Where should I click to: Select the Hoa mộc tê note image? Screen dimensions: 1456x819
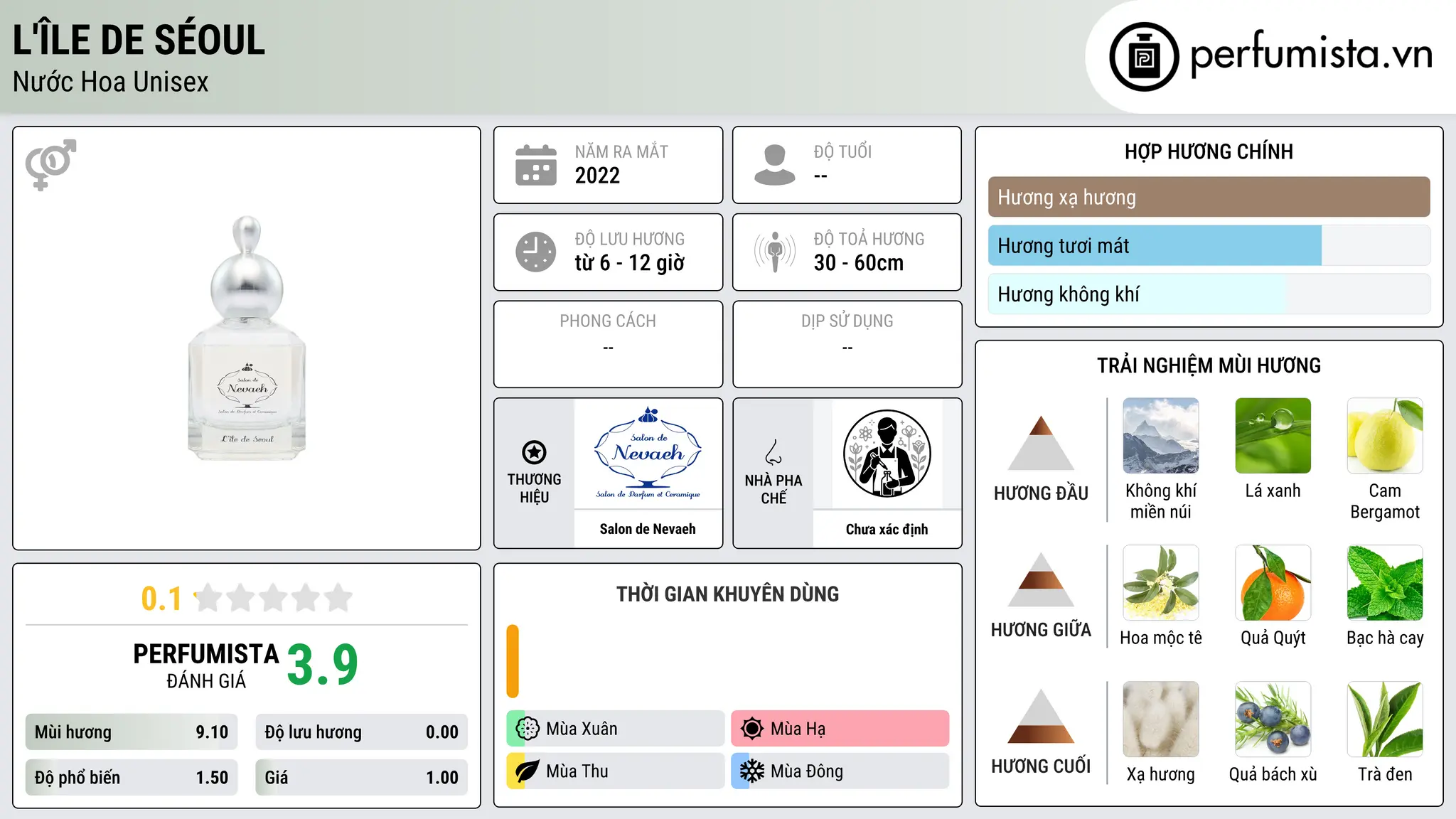coord(1161,583)
